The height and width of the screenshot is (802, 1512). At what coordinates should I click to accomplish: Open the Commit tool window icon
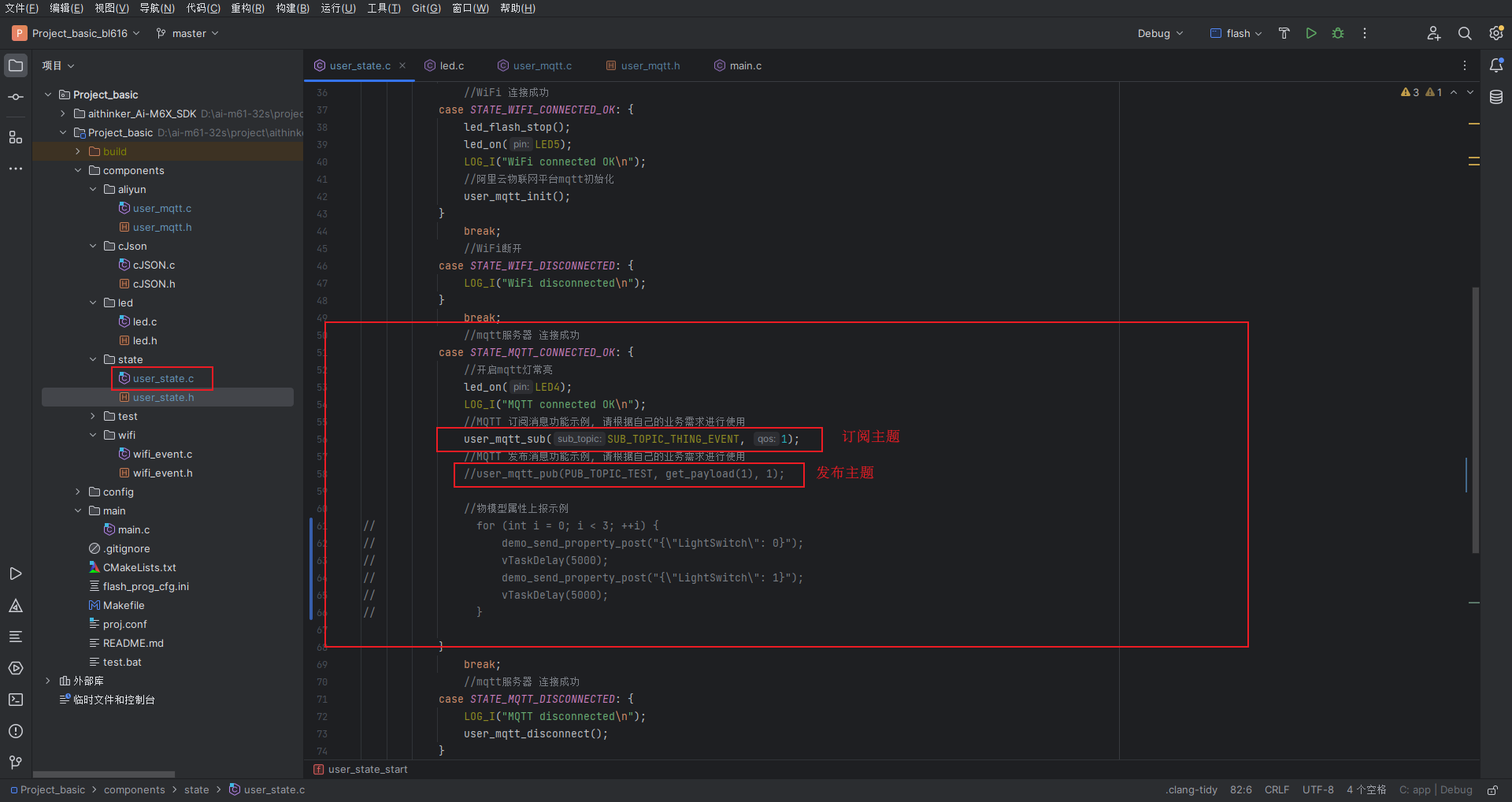[x=16, y=97]
